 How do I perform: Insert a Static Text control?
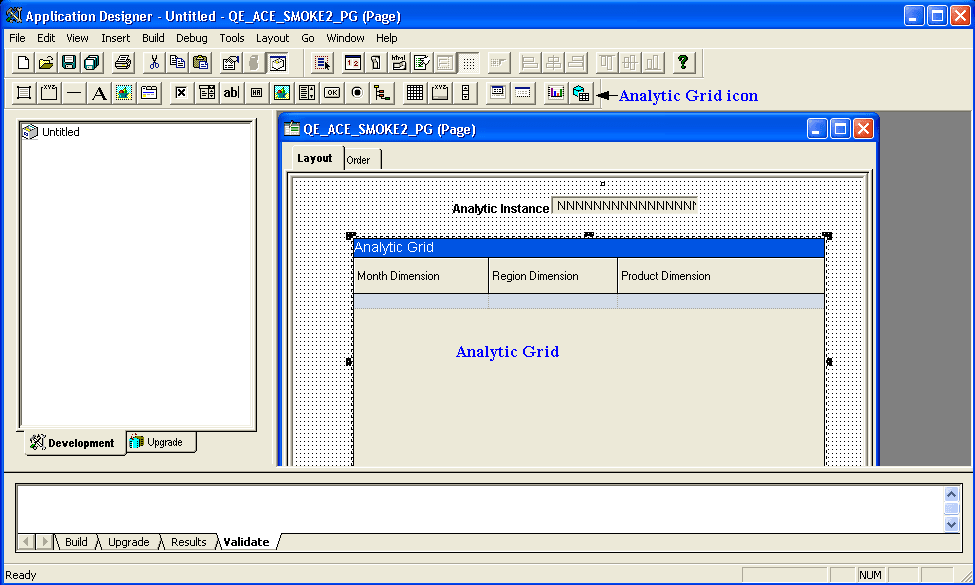tap(100, 92)
